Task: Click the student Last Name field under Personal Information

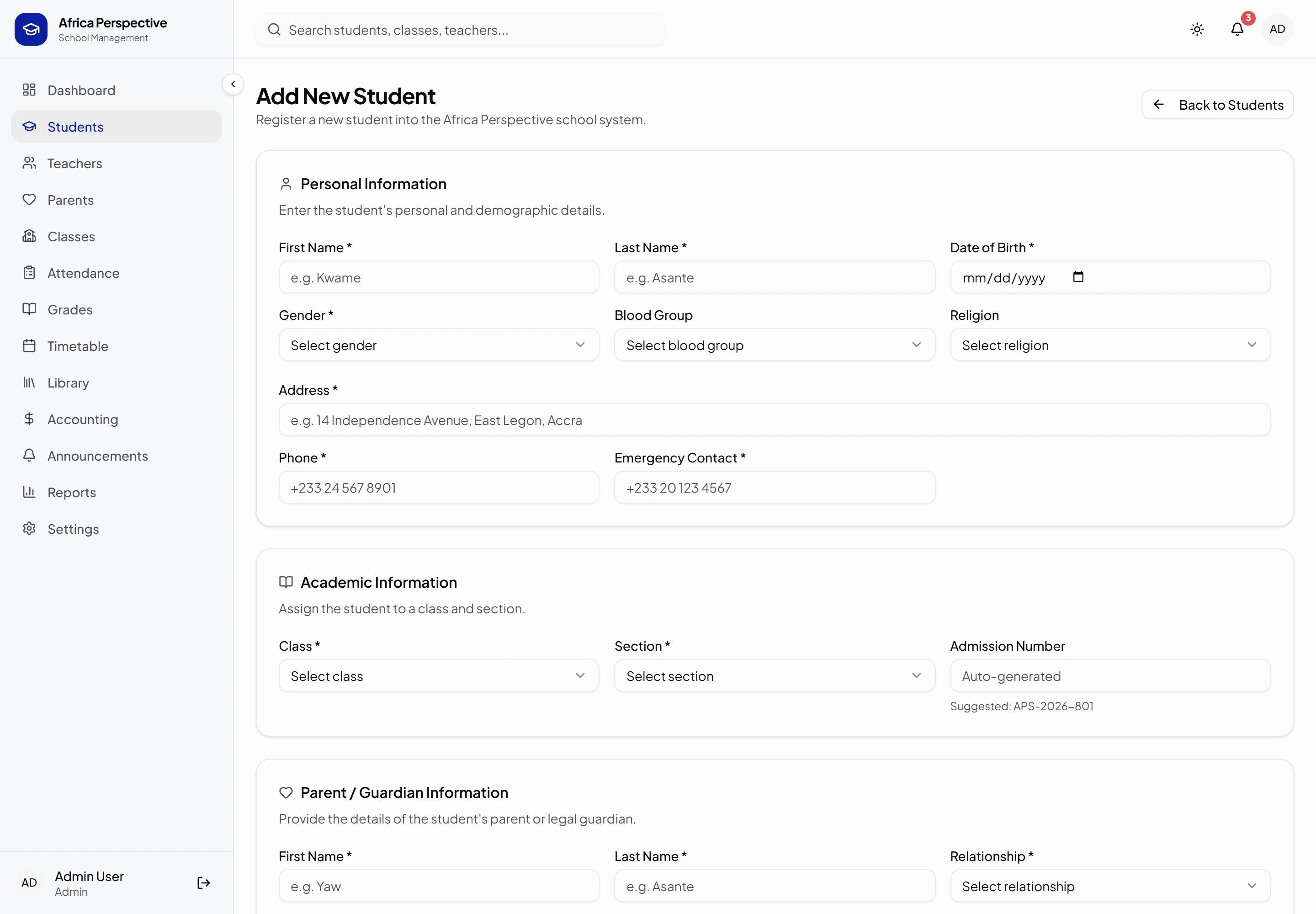Action: 774,277
